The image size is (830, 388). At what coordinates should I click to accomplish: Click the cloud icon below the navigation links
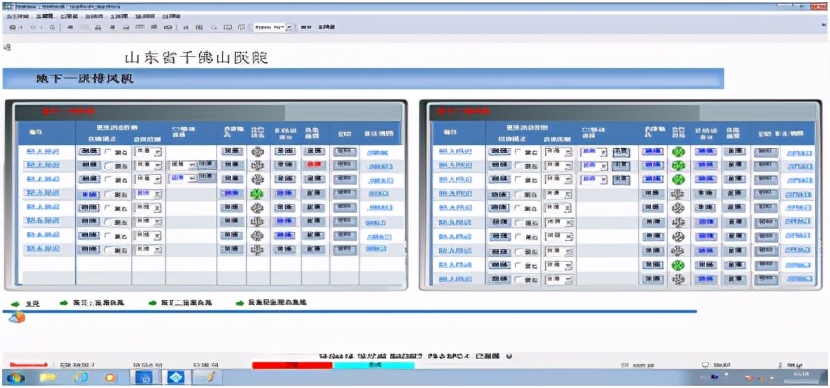tap(17, 318)
